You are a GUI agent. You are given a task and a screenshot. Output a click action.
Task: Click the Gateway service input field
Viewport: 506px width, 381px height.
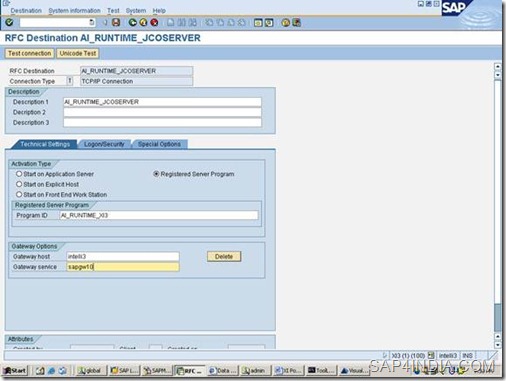tap(123, 267)
